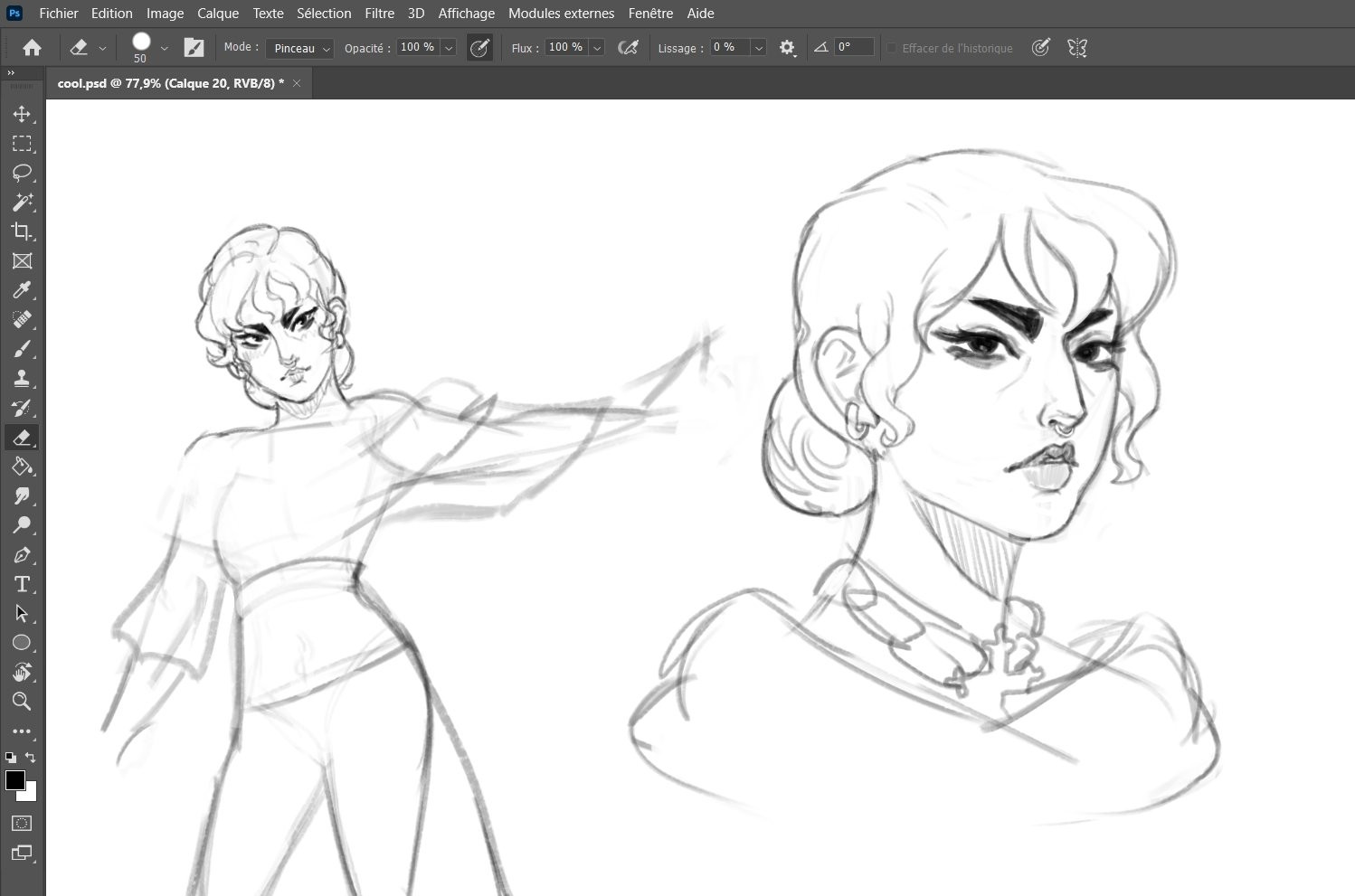The image size is (1355, 896).
Task: Select the Dodge tool
Action: point(22,525)
